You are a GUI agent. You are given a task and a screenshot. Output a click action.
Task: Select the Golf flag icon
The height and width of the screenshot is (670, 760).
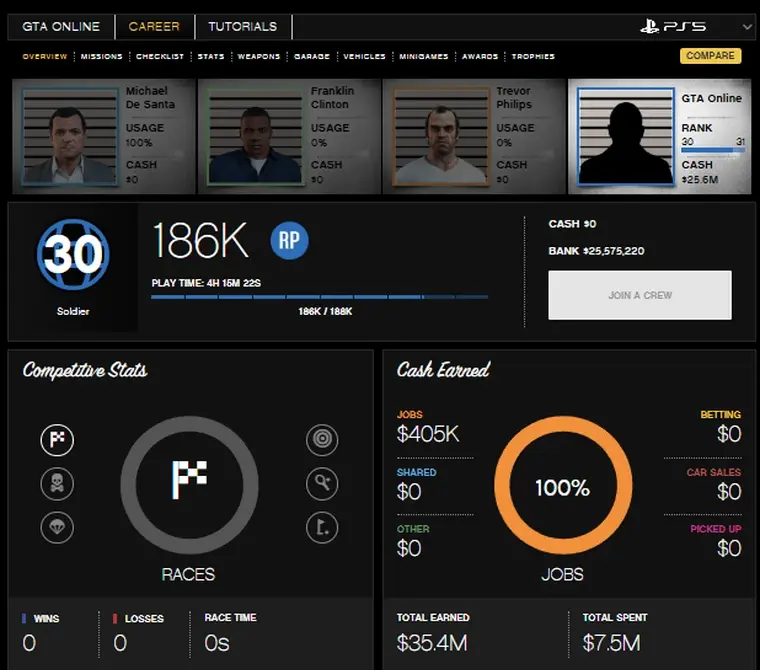[x=322, y=528]
